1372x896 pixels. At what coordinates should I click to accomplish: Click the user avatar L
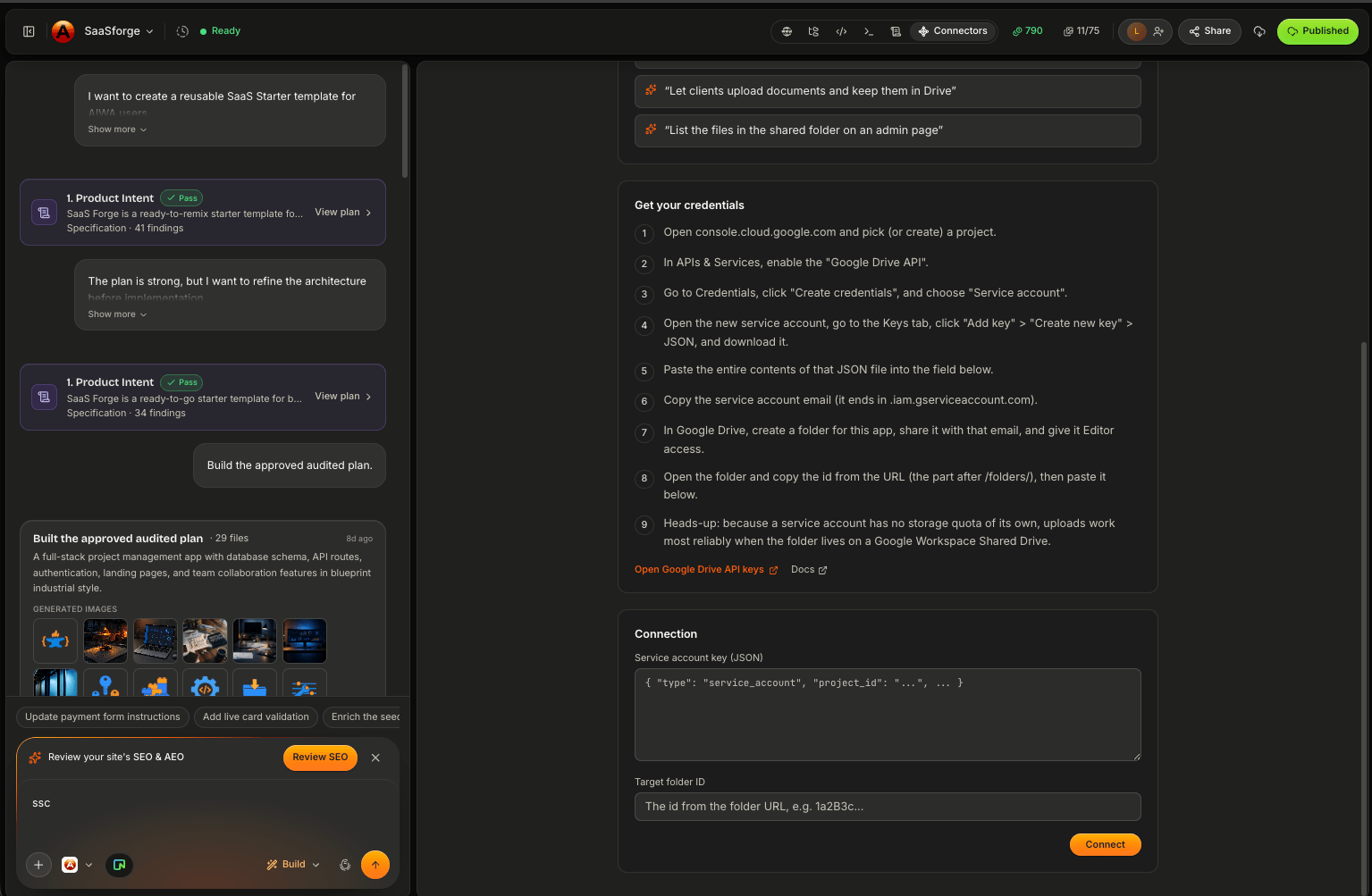click(x=1136, y=31)
